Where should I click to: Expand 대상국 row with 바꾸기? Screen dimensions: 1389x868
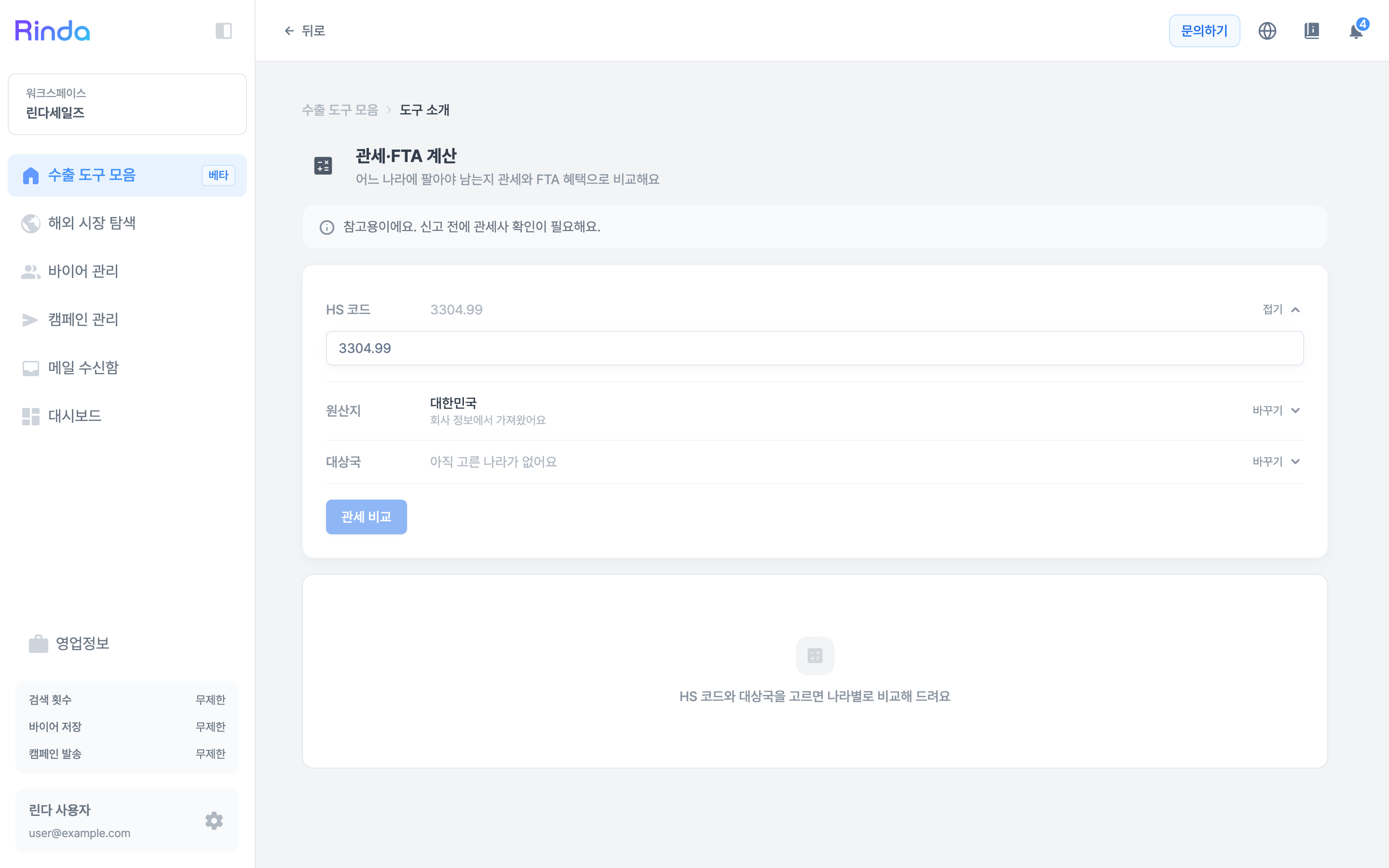pos(1276,461)
